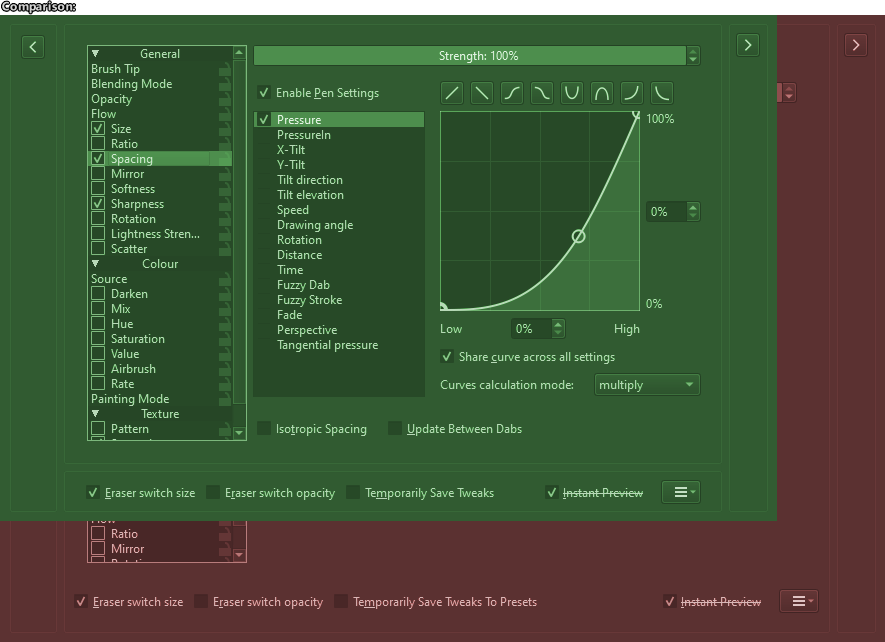This screenshot has height=642, width=885.
Task: Toggle Eraser switch size in red panel
Action: click(x=81, y=601)
